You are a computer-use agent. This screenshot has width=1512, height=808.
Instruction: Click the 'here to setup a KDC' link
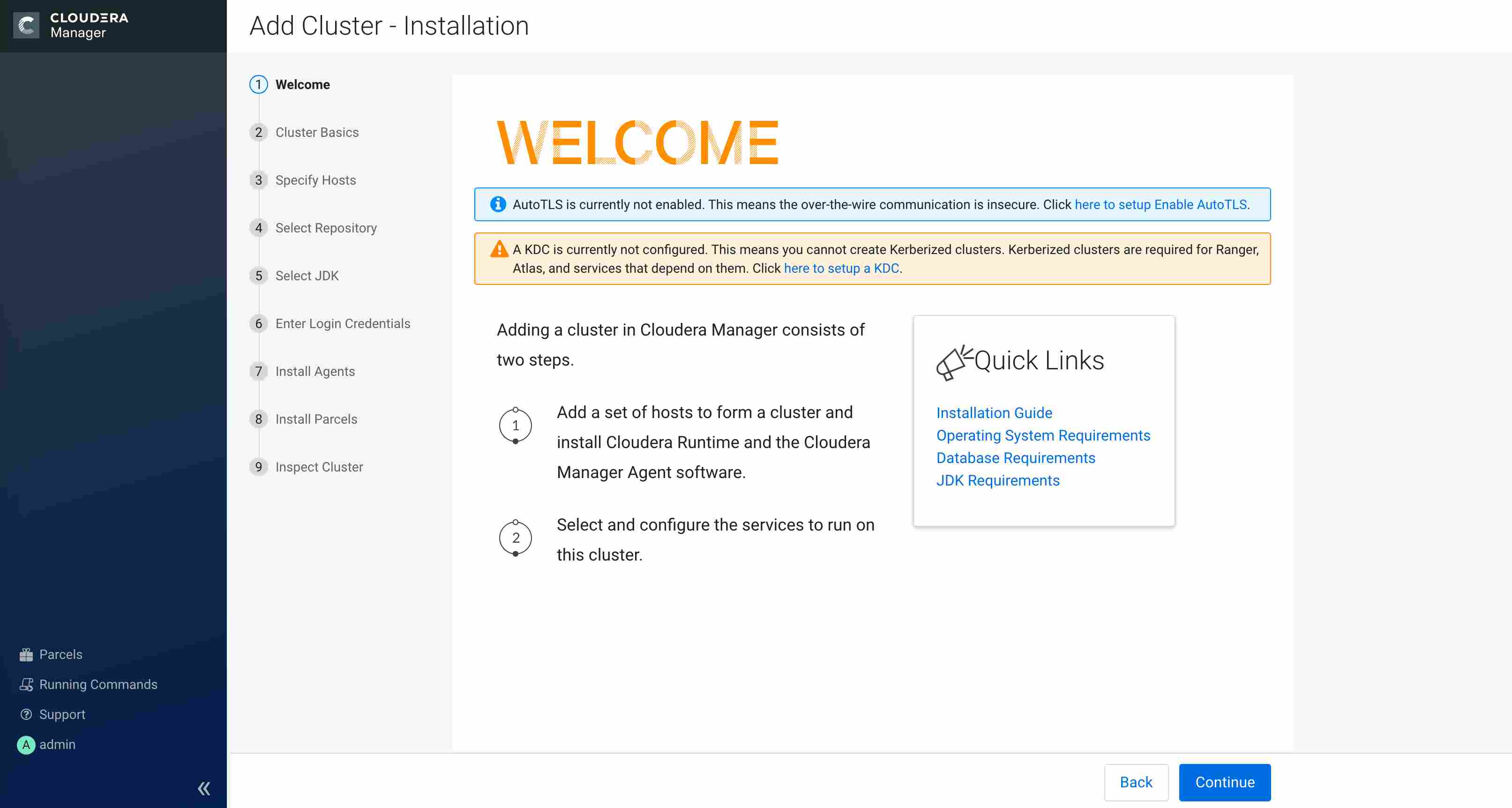click(x=841, y=269)
